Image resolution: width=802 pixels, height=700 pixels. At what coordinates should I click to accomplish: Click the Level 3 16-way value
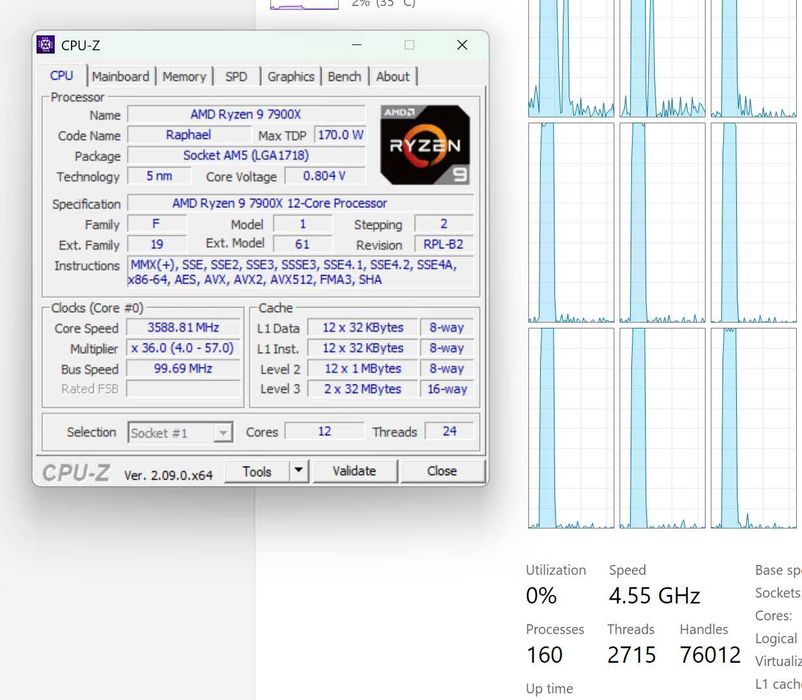coord(447,389)
